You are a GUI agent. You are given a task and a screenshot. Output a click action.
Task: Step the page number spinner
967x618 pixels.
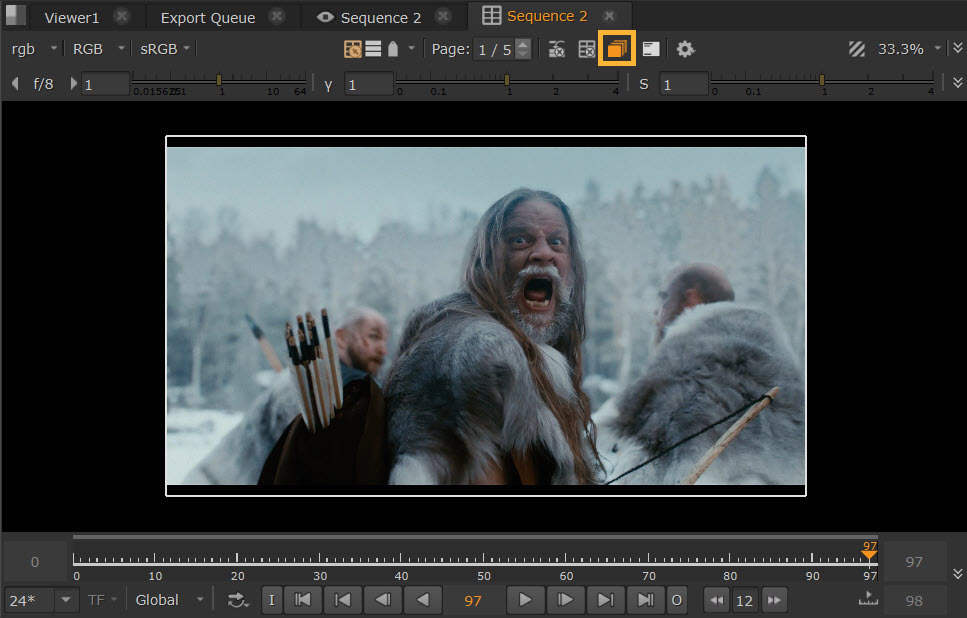(523, 49)
